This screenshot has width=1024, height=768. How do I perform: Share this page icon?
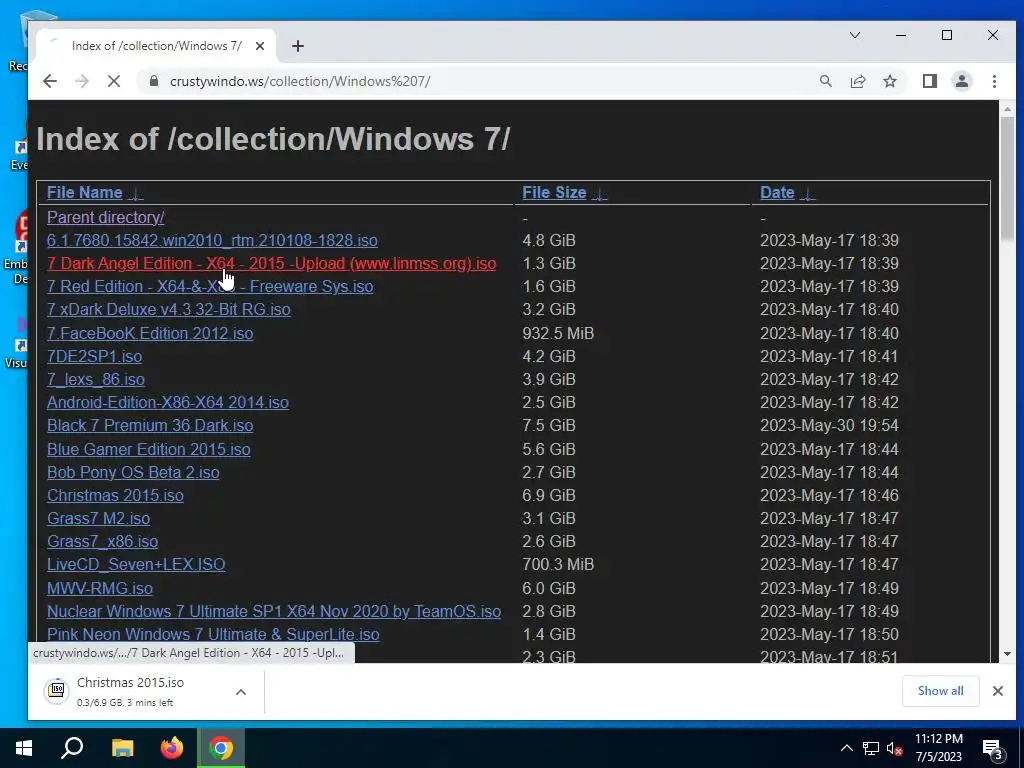point(857,81)
